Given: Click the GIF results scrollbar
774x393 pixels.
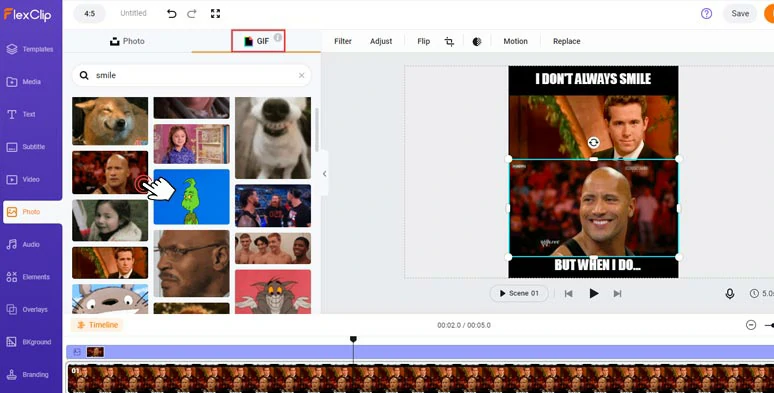Looking at the screenshot, I should [x=316, y=129].
